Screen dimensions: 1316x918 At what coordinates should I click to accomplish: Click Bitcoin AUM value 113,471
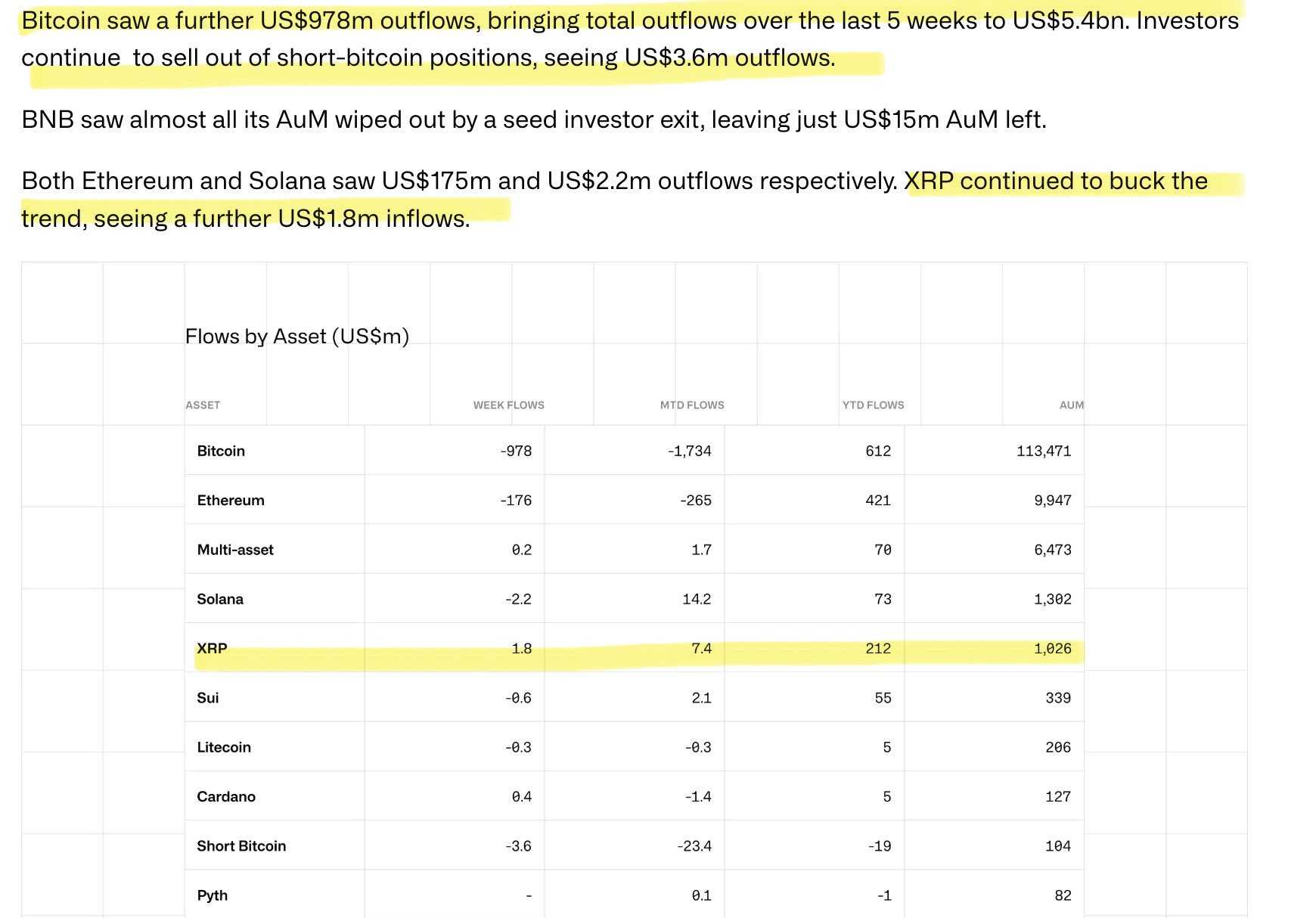[x=1044, y=451]
